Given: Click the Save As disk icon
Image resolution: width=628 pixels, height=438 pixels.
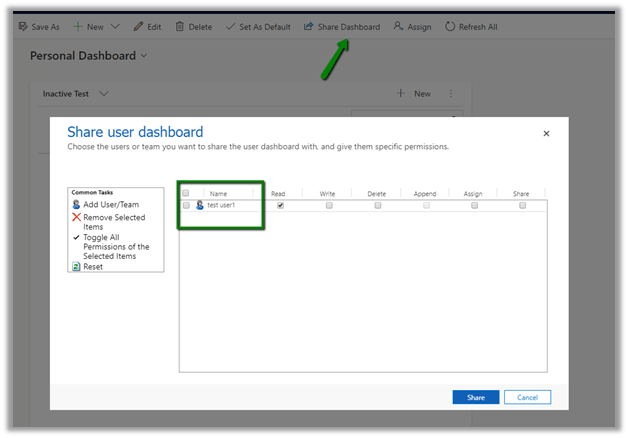Looking at the screenshot, I should (x=23, y=27).
